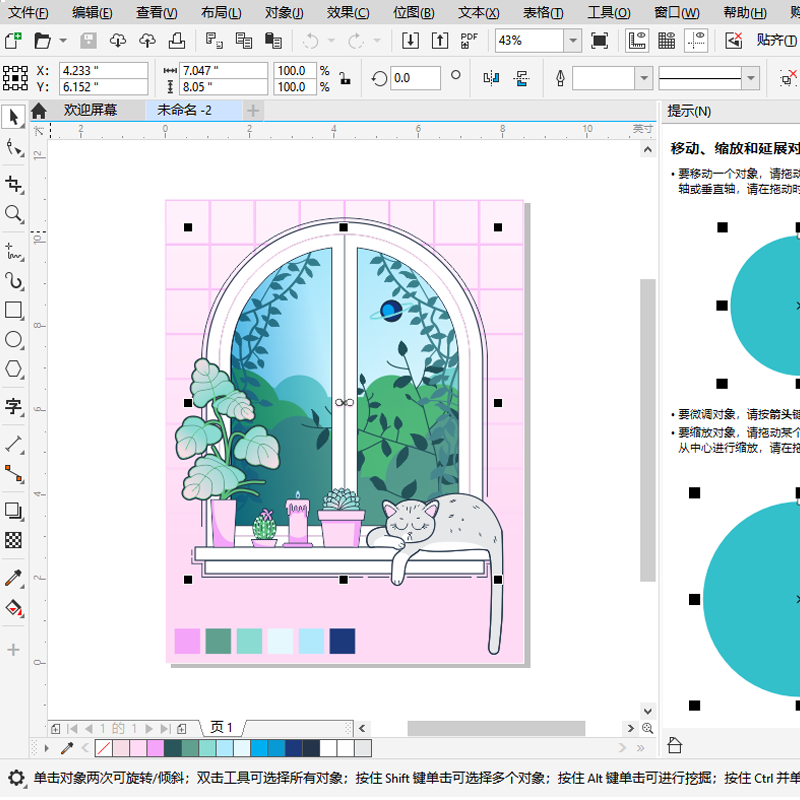800x800 pixels.
Task: Enable full-screen preview mode
Action: click(600, 40)
